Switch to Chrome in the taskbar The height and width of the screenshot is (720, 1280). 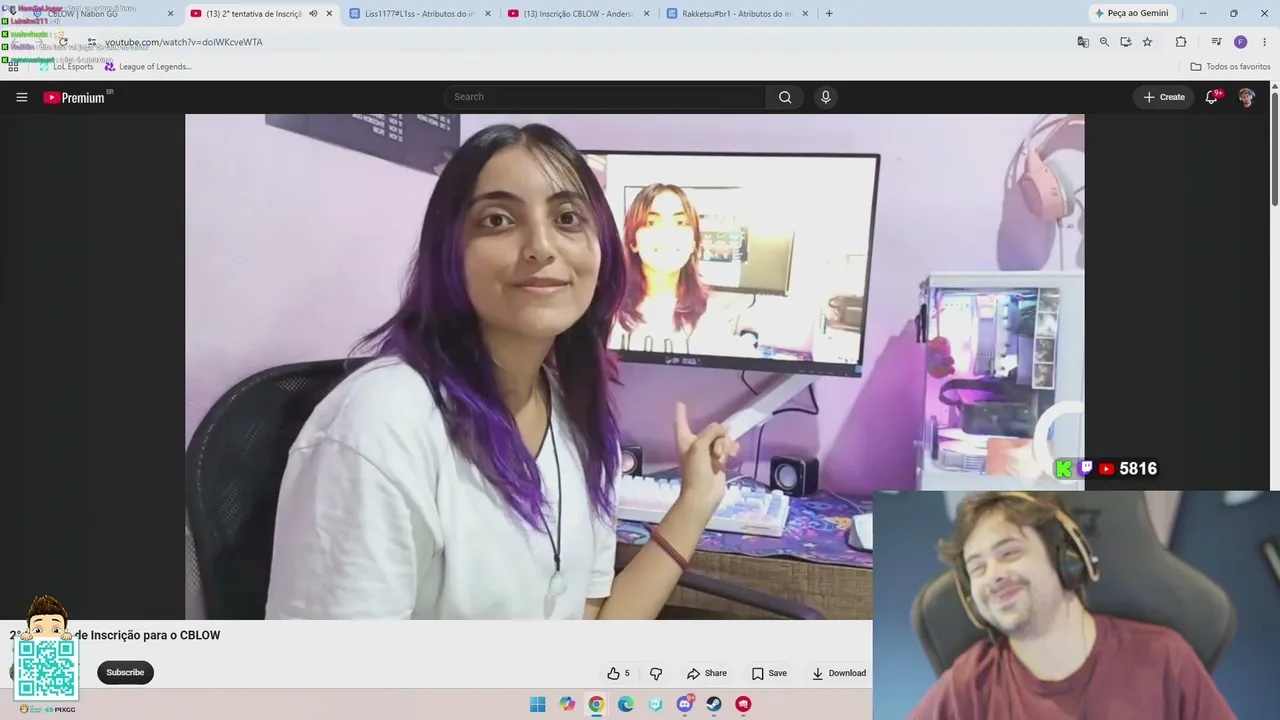tap(596, 704)
